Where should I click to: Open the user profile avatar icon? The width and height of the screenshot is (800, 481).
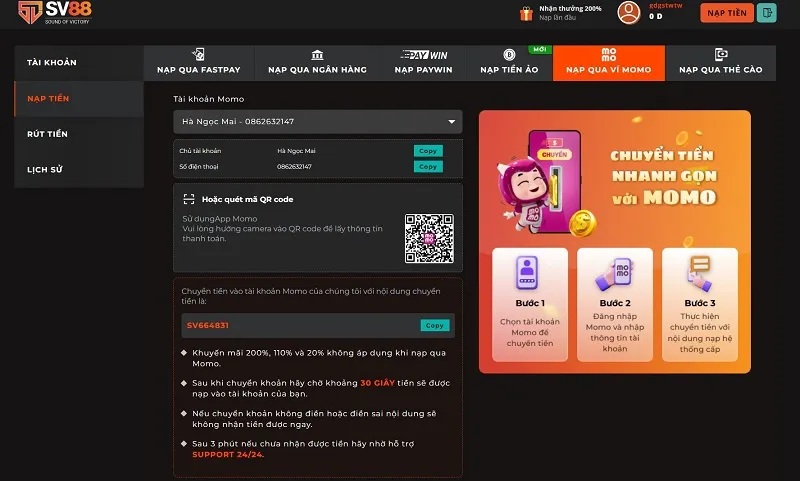[x=628, y=13]
